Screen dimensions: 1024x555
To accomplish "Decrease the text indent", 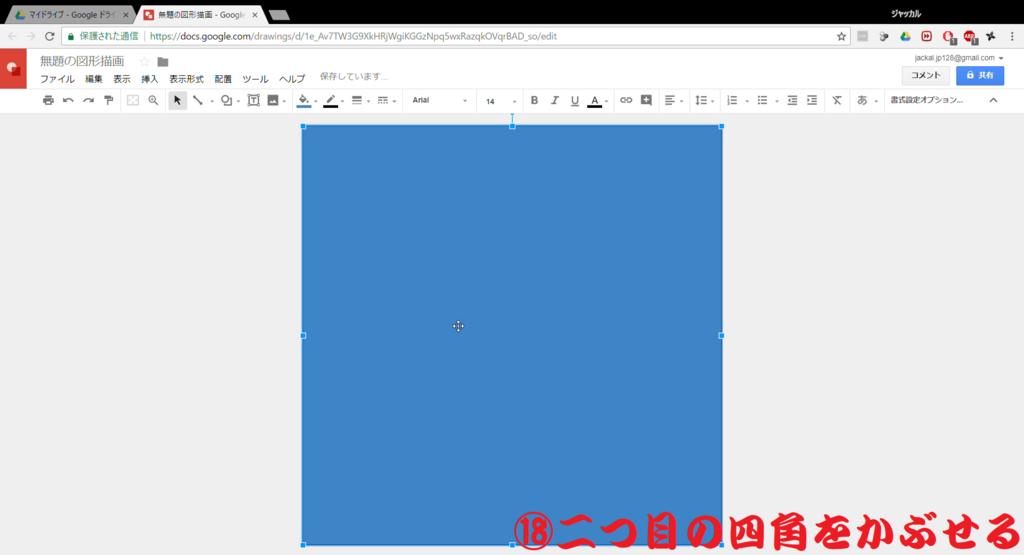I will 792,101.
